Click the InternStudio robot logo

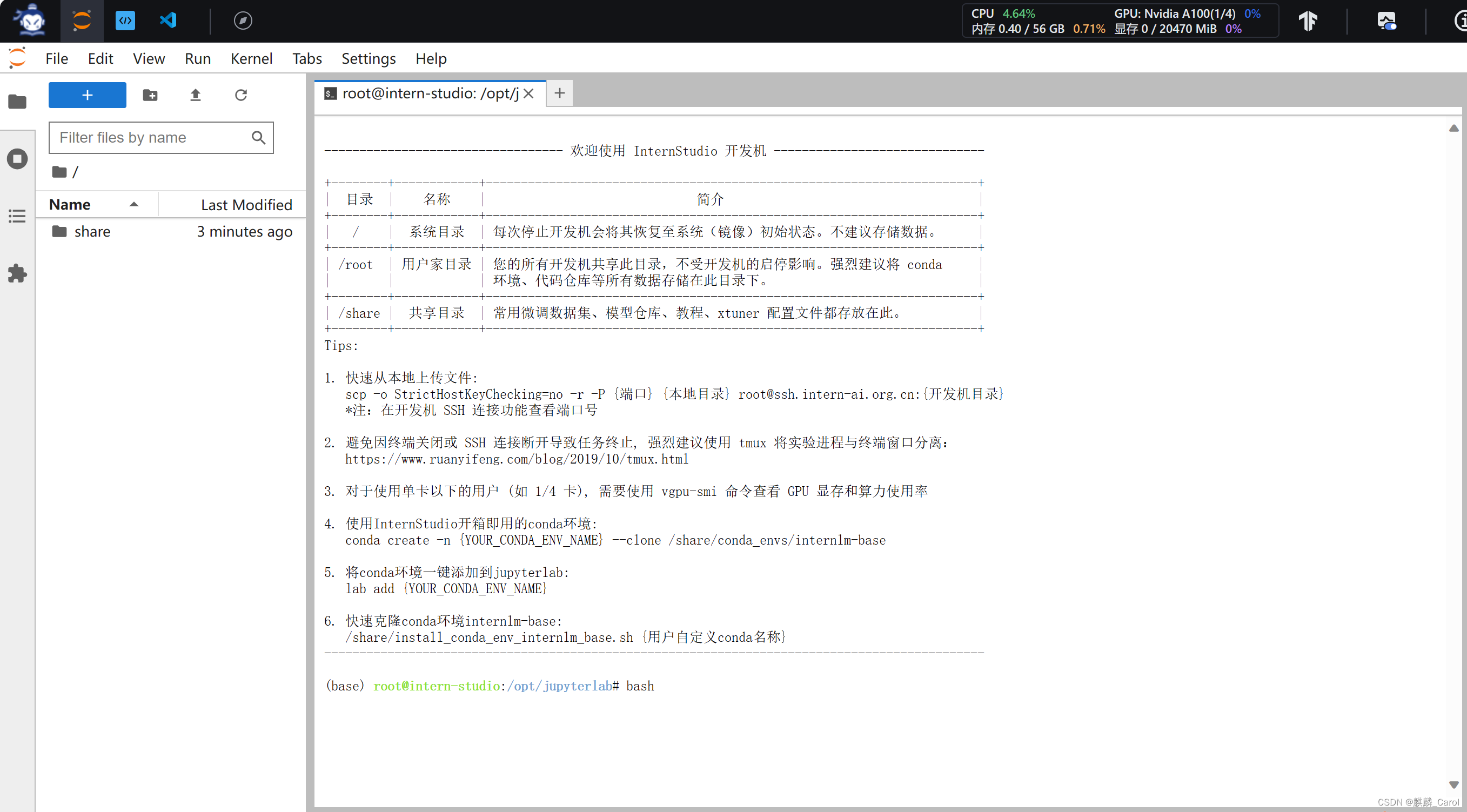[x=30, y=21]
